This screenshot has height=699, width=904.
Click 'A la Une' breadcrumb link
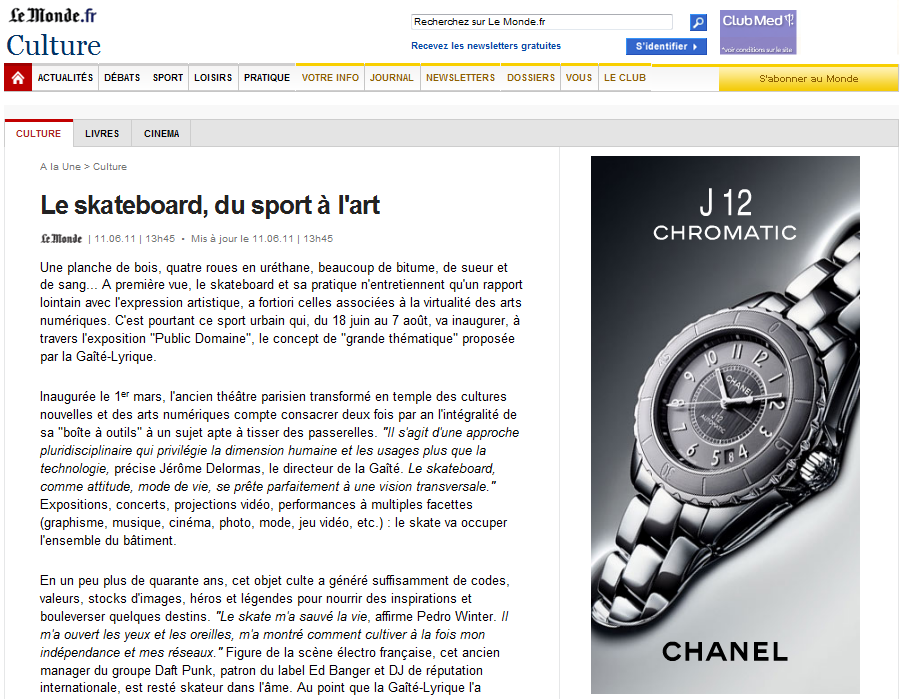pyautogui.click(x=60, y=167)
